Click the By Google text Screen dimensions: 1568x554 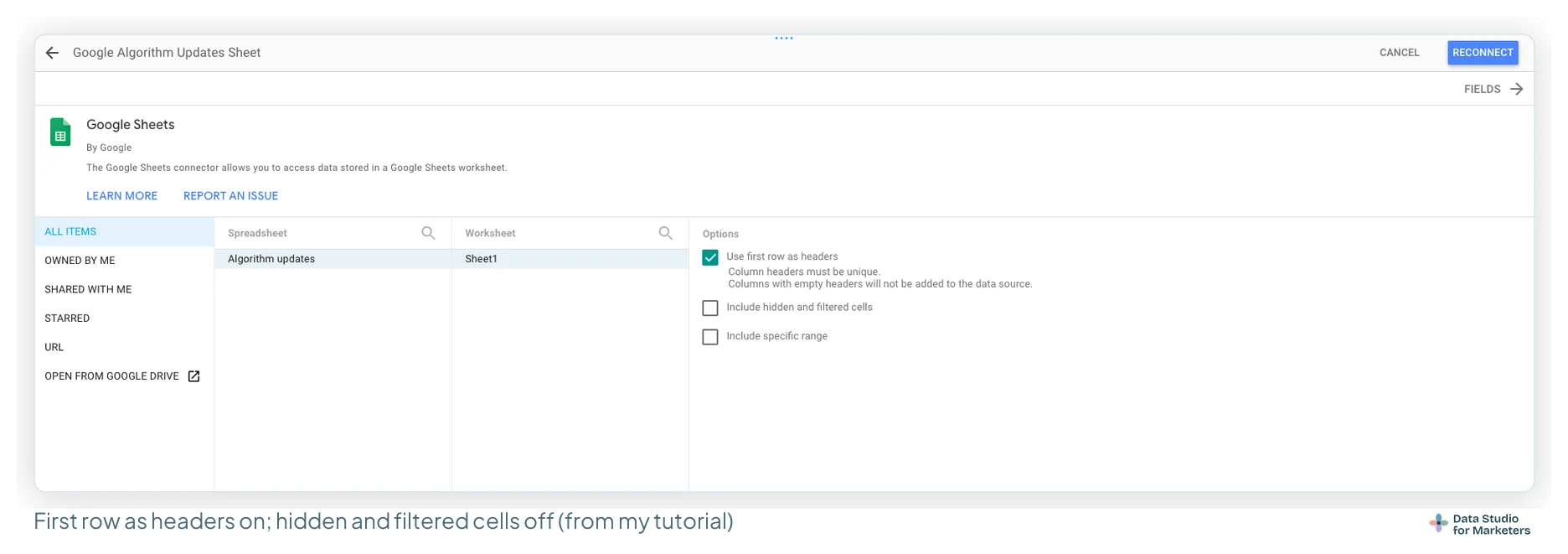click(109, 148)
